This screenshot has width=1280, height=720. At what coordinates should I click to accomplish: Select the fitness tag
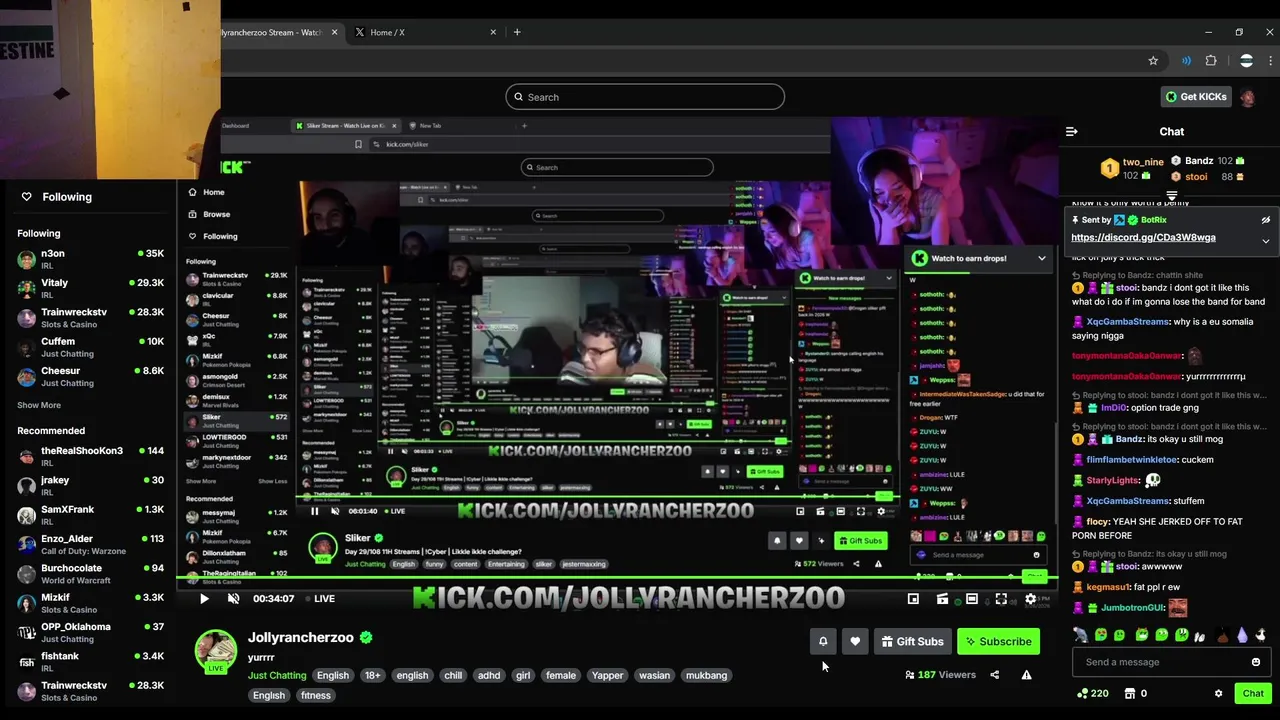click(316, 695)
